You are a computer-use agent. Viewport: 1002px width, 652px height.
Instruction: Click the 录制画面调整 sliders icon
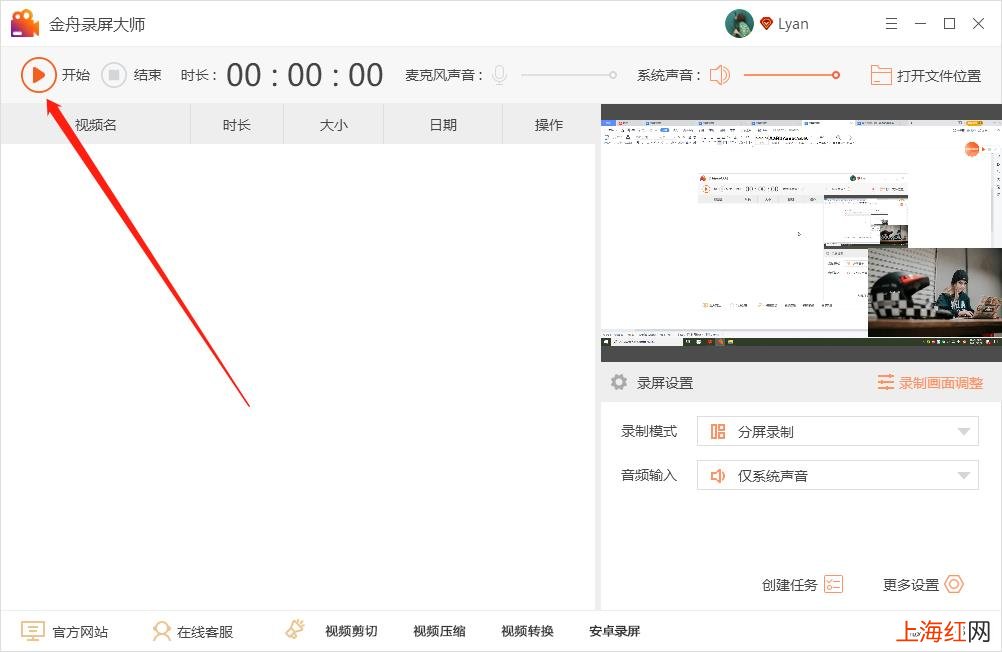886,382
